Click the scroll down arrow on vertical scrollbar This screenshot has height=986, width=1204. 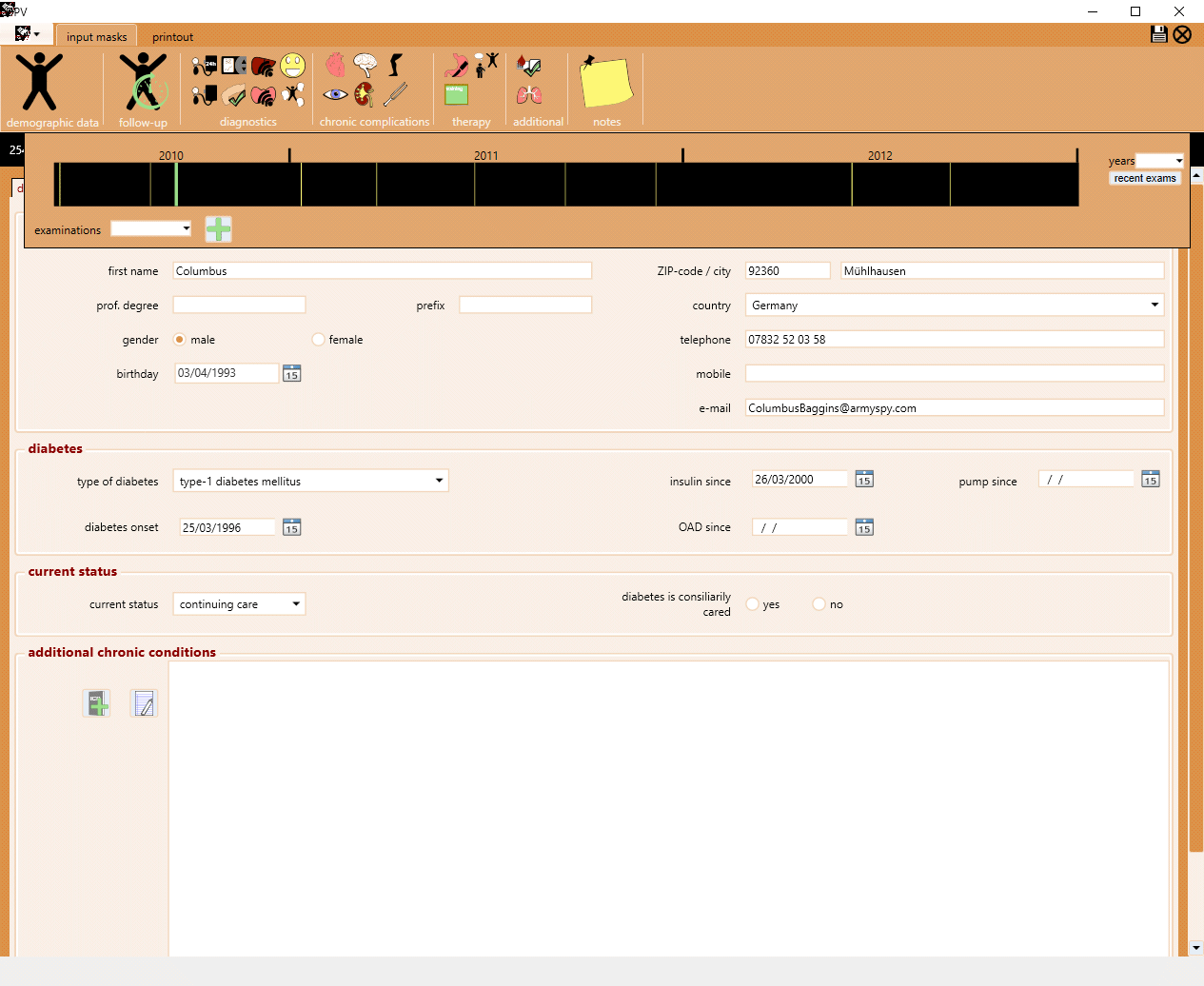[1196, 948]
